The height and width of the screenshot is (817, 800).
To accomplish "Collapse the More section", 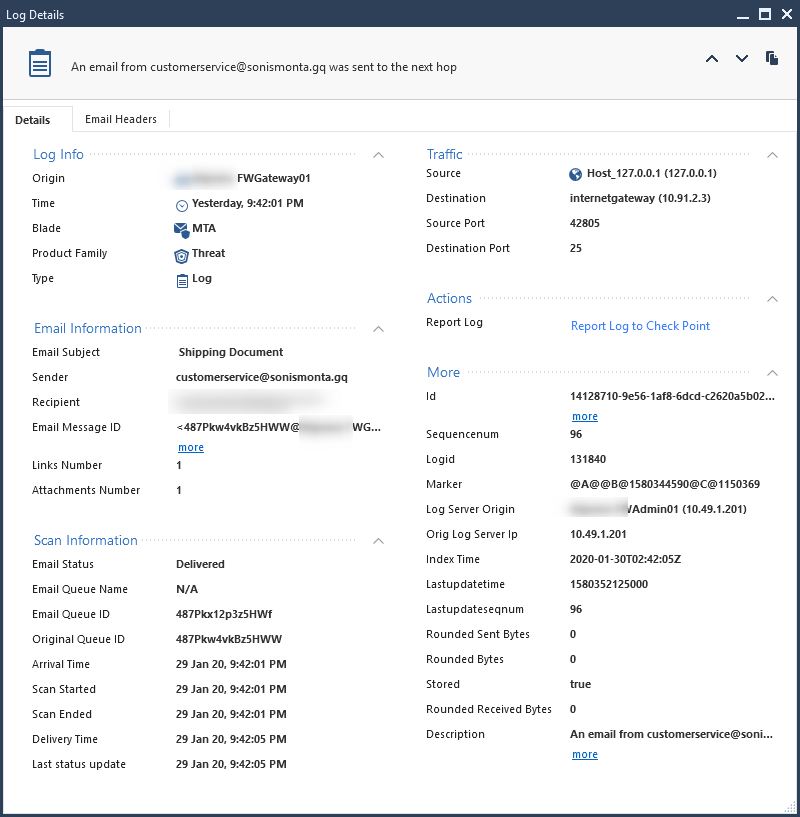I will (x=772, y=373).
